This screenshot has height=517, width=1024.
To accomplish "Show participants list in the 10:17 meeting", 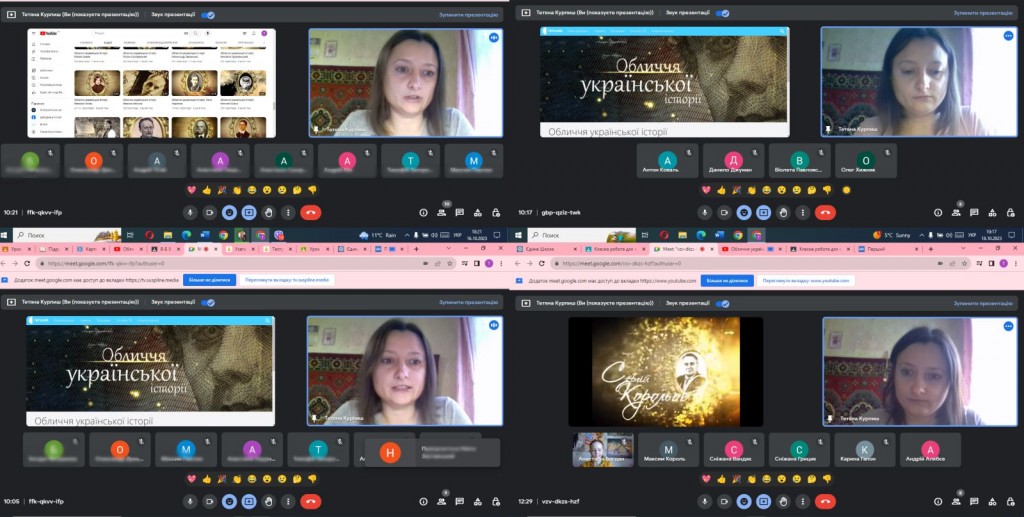I will pos(956,212).
